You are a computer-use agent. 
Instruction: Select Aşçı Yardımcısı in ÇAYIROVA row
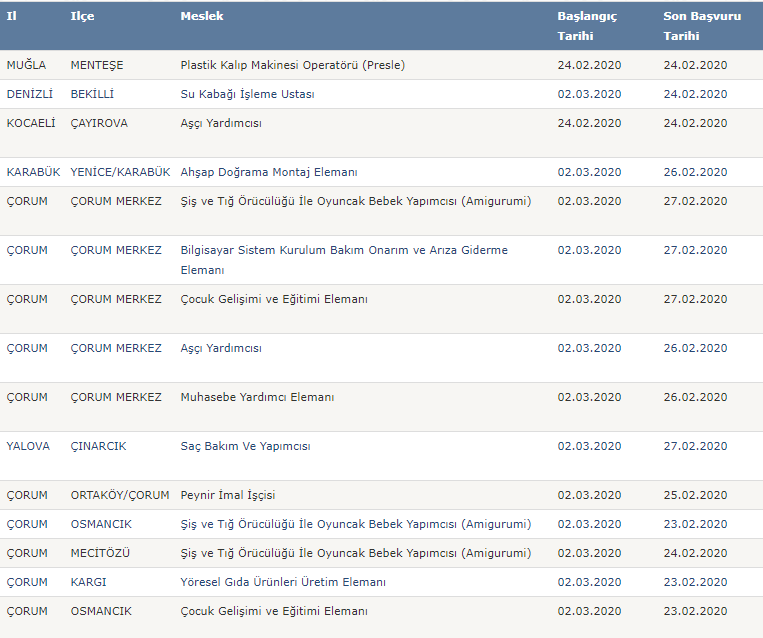point(221,123)
